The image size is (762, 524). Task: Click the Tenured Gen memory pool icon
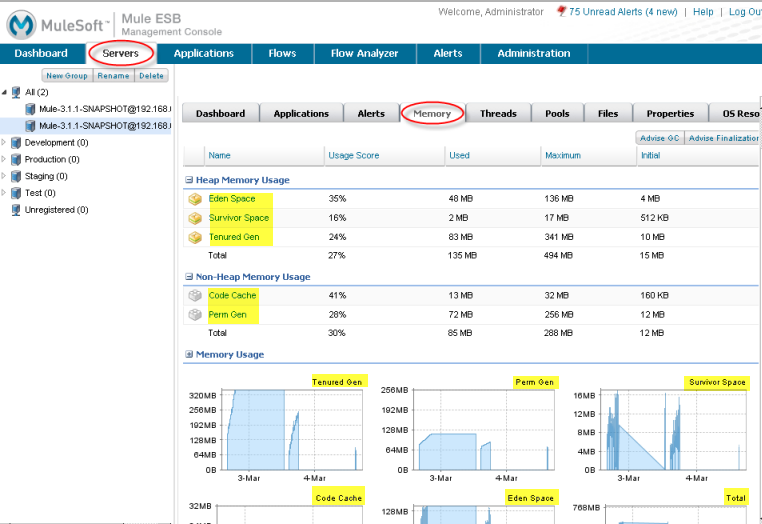[195, 237]
